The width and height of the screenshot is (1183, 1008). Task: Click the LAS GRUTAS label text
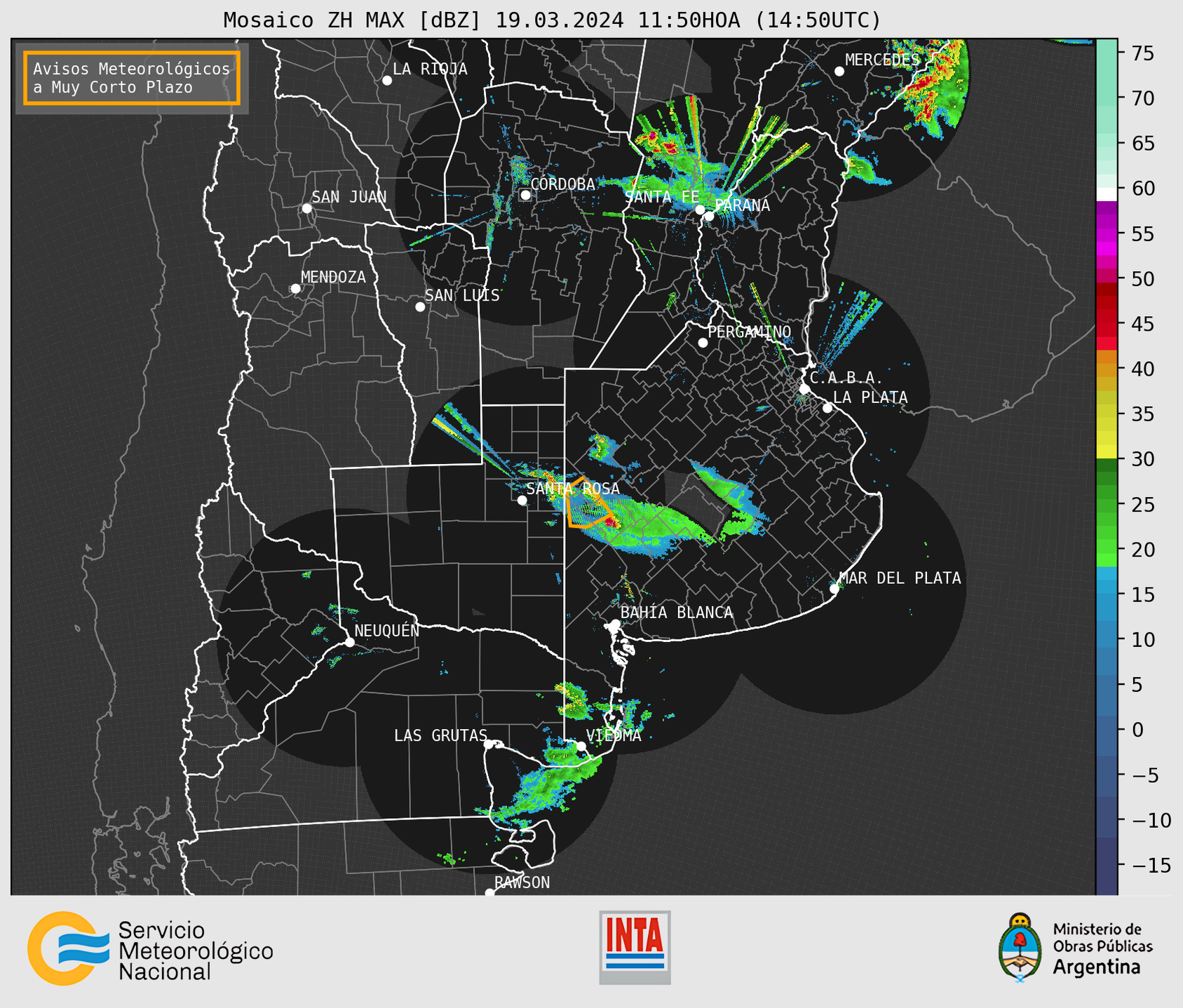point(440,735)
